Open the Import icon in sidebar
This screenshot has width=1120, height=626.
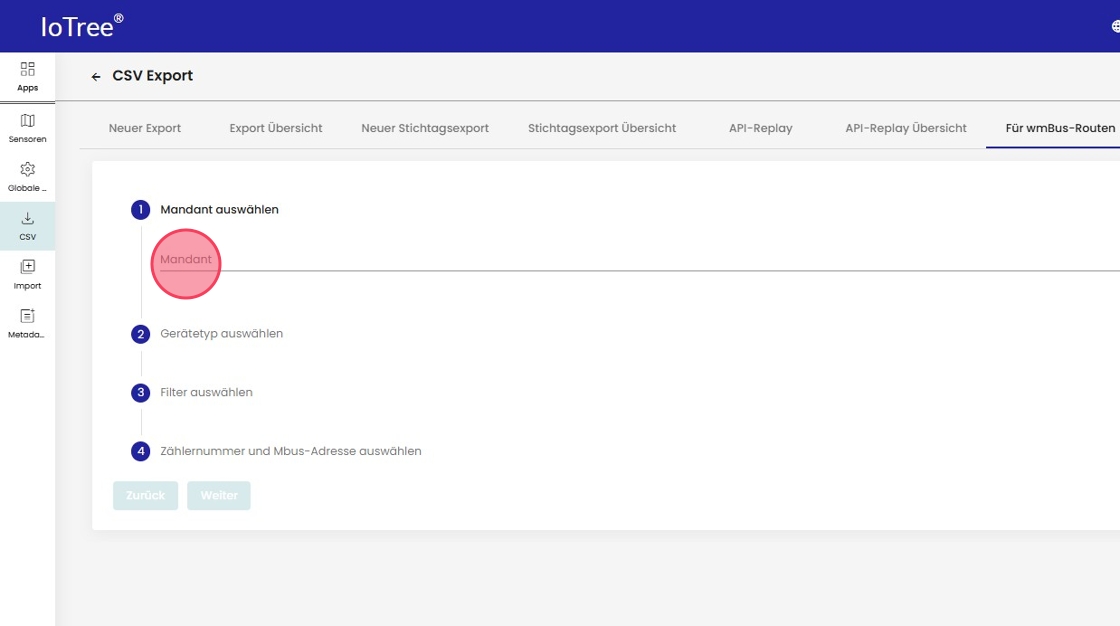pyautogui.click(x=27, y=267)
